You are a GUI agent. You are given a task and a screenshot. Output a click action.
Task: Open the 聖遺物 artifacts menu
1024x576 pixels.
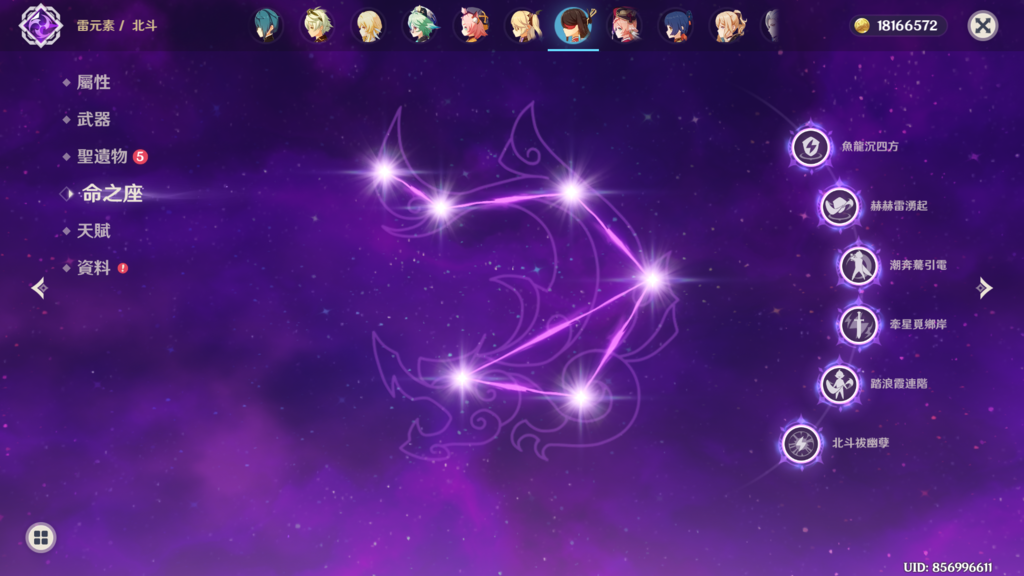pos(102,157)
